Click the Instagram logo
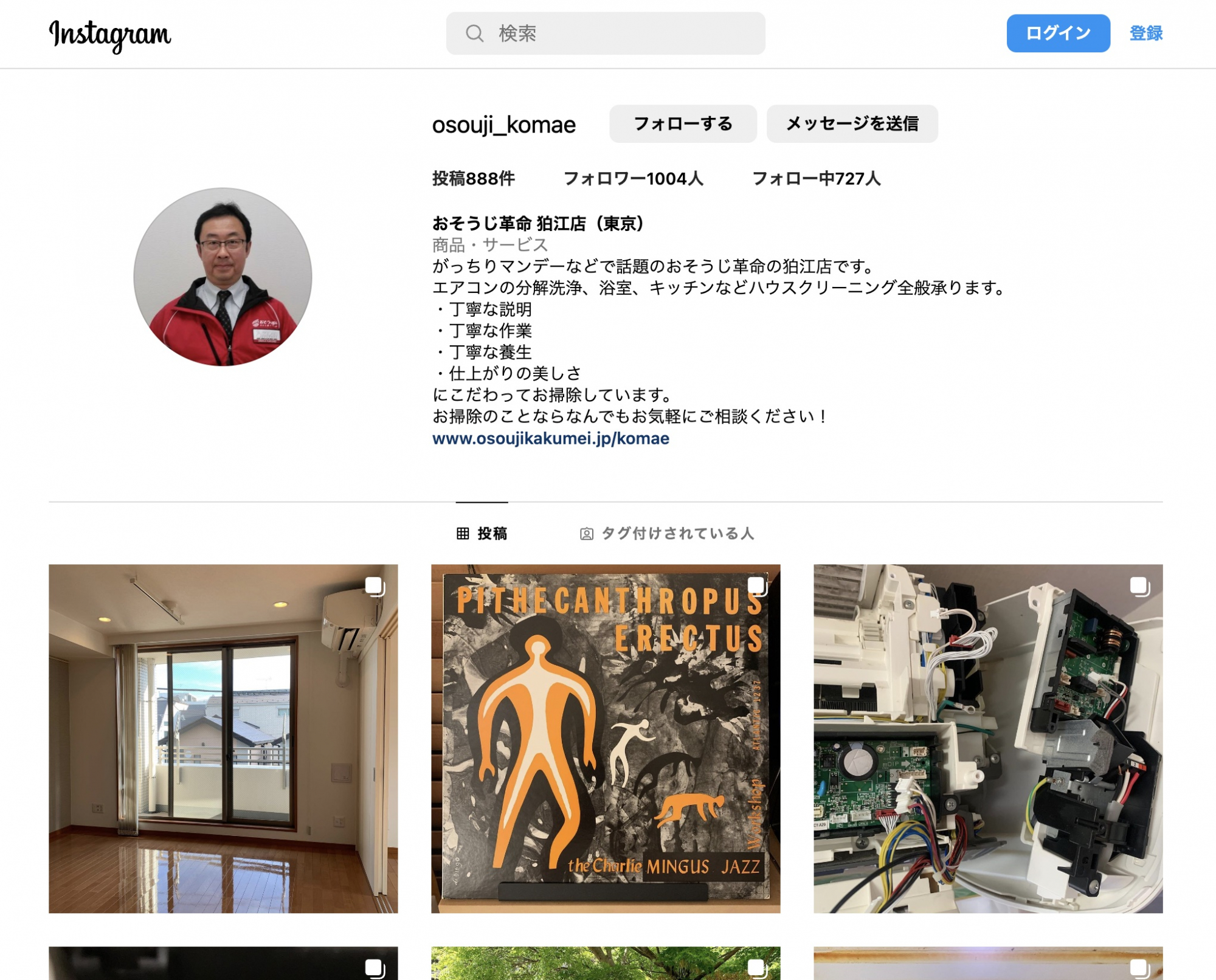This screenshot has height=980, width=1216. tap(110, 35)
